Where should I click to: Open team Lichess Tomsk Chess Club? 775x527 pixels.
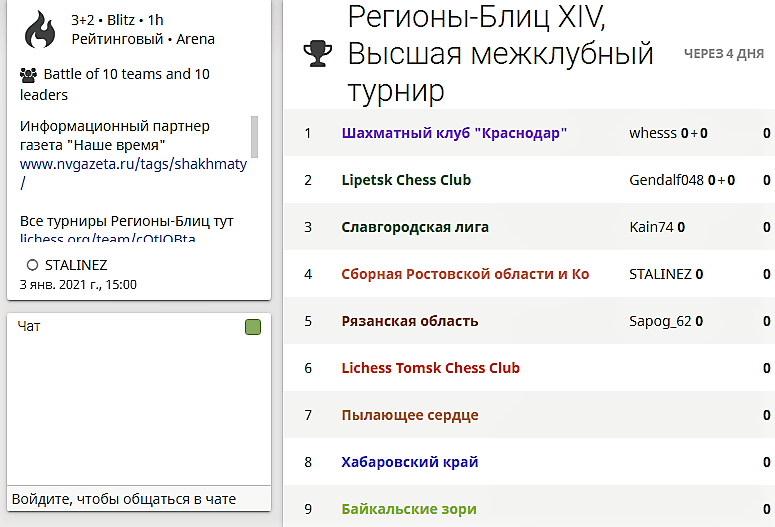(x=431, y=368)
